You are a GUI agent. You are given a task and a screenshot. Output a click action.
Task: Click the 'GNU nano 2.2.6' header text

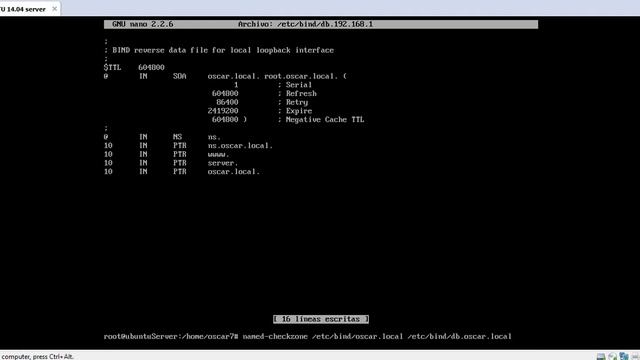[142, 24]
